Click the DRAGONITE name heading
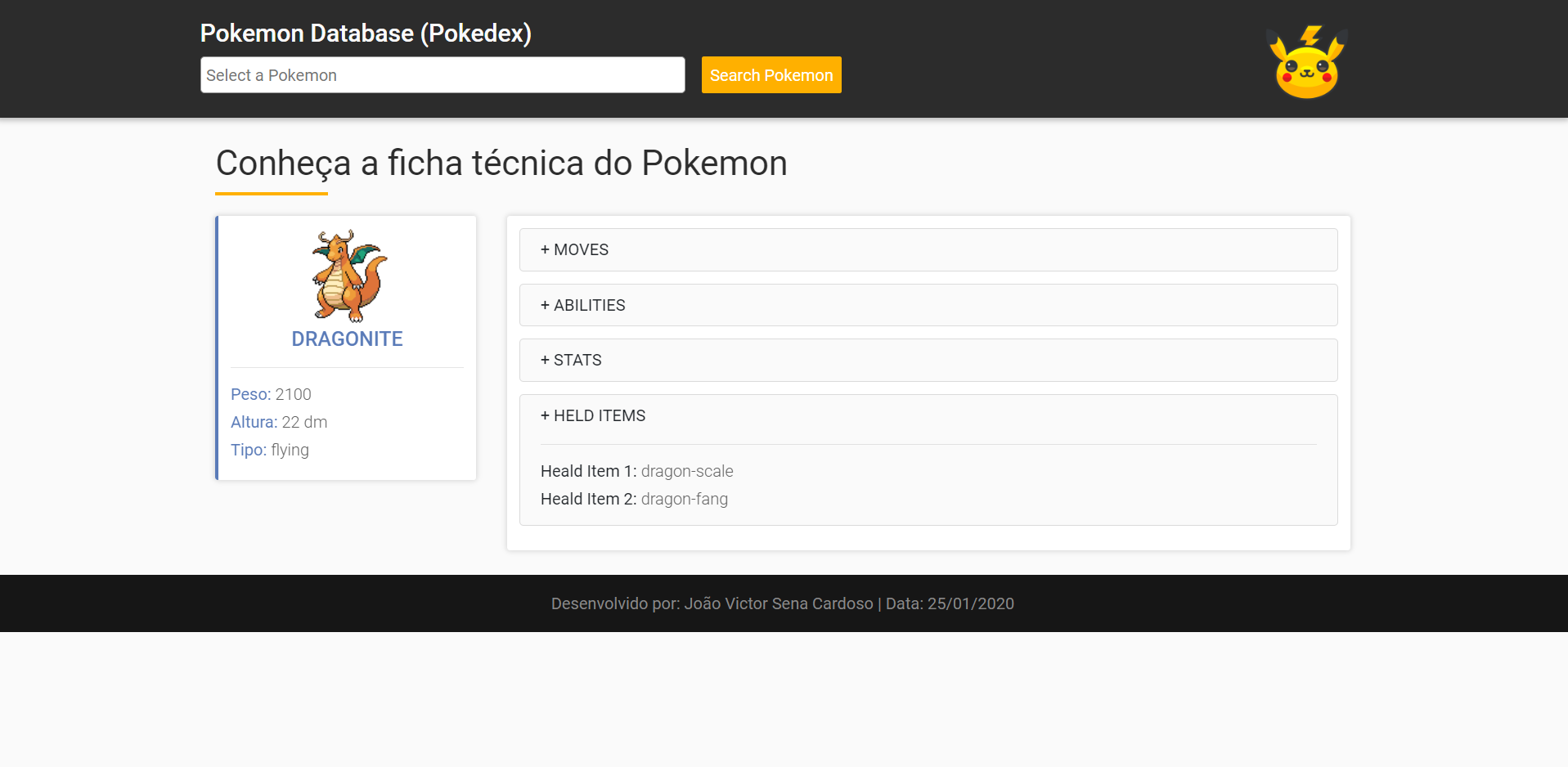Viewport: 1568px width, 767px height. tap(348, 339)
